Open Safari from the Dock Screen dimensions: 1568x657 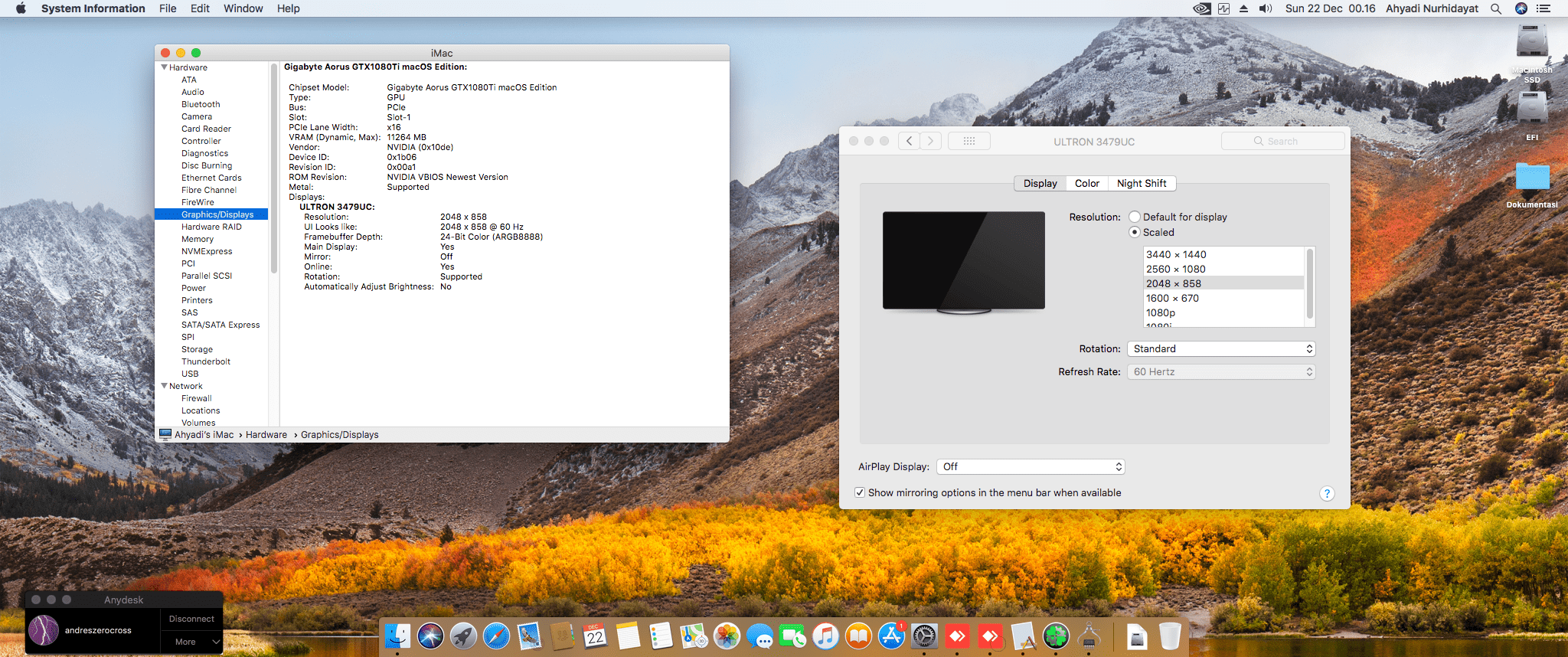tap(496, 636)
